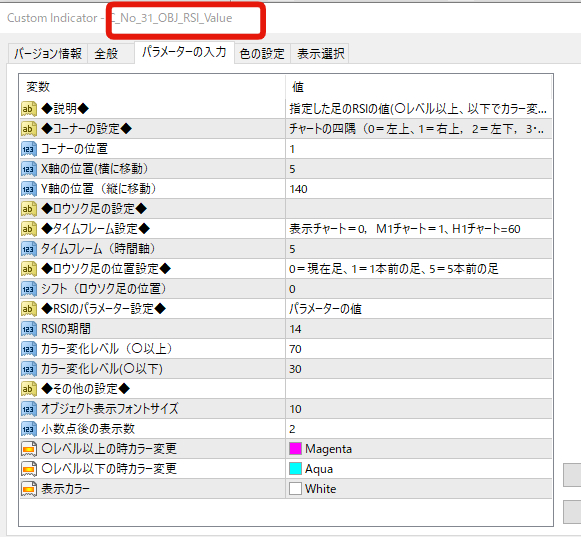The image size is (581, 537).
Task: Click the 123 icon beside タイムフレーム（時間軸）
Action: point(29,249)
